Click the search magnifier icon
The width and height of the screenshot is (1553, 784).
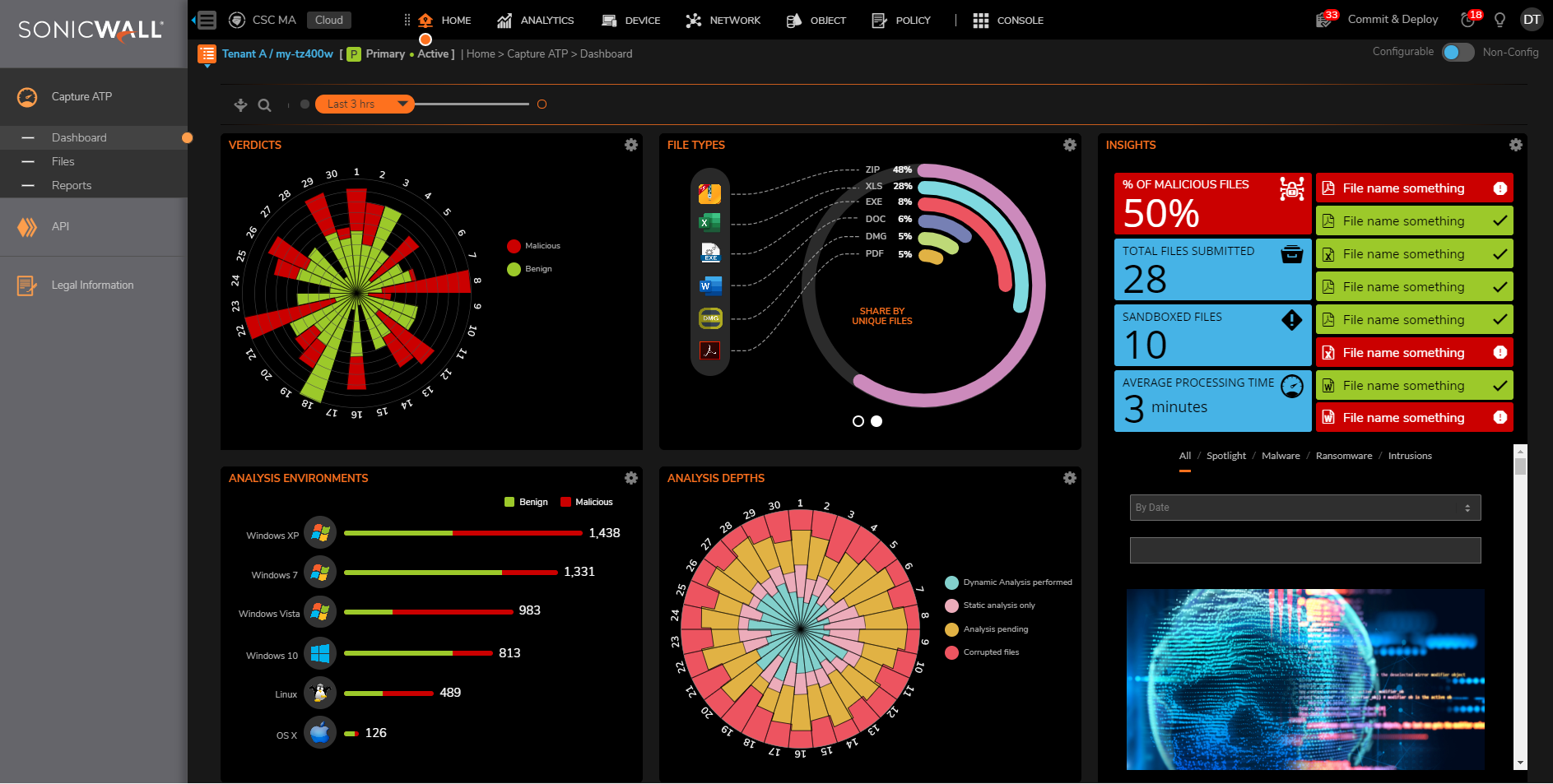264,105
